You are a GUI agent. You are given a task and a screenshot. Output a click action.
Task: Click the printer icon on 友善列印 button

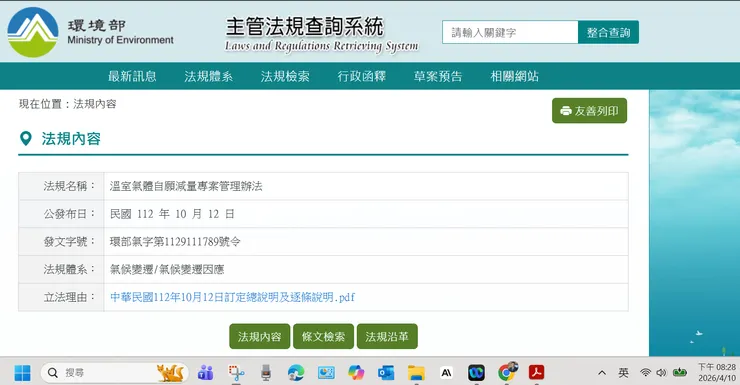point(565,111)
